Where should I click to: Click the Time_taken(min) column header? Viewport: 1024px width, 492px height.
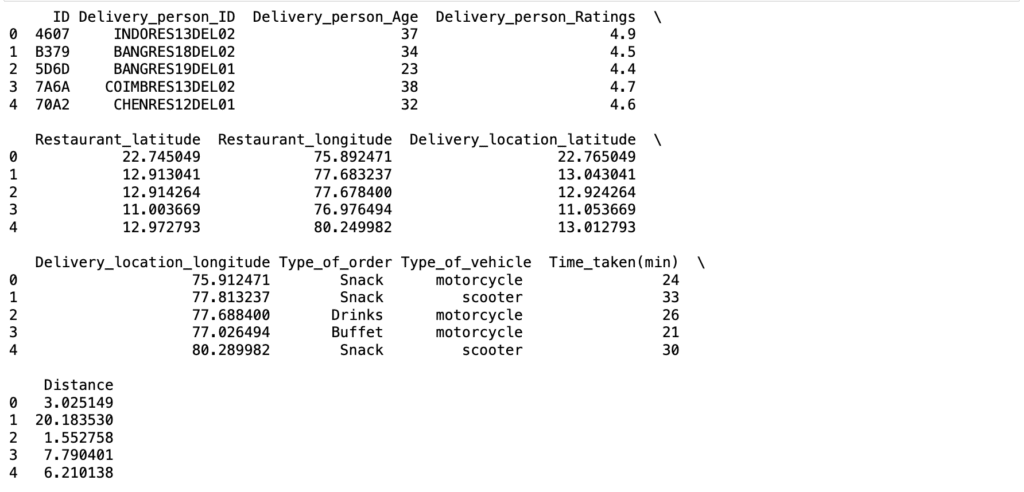coord(614,263)
